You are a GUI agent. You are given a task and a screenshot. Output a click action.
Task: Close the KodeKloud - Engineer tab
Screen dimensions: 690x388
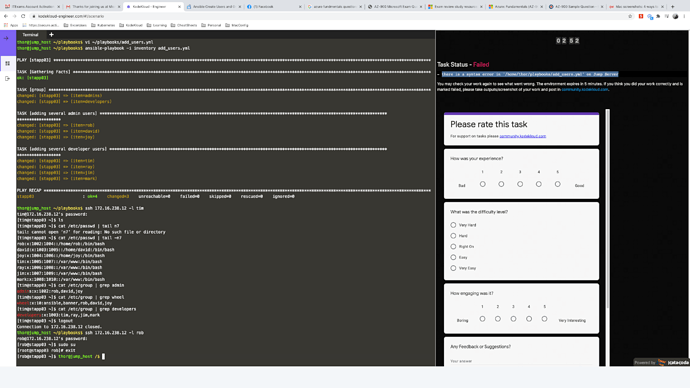[180, 7]
